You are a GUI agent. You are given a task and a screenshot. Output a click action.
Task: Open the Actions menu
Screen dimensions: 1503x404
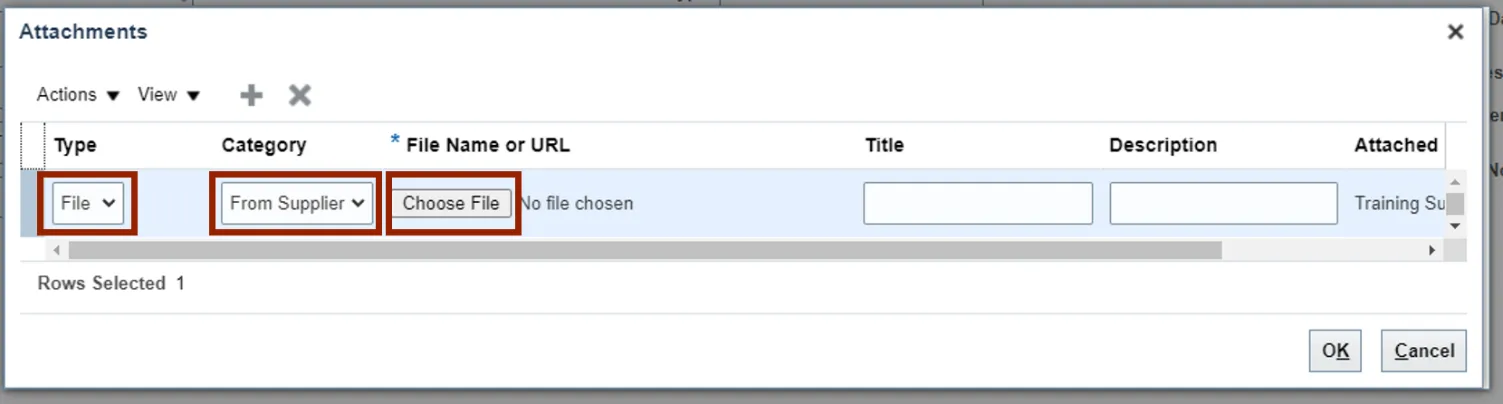(x=78, y=95)
